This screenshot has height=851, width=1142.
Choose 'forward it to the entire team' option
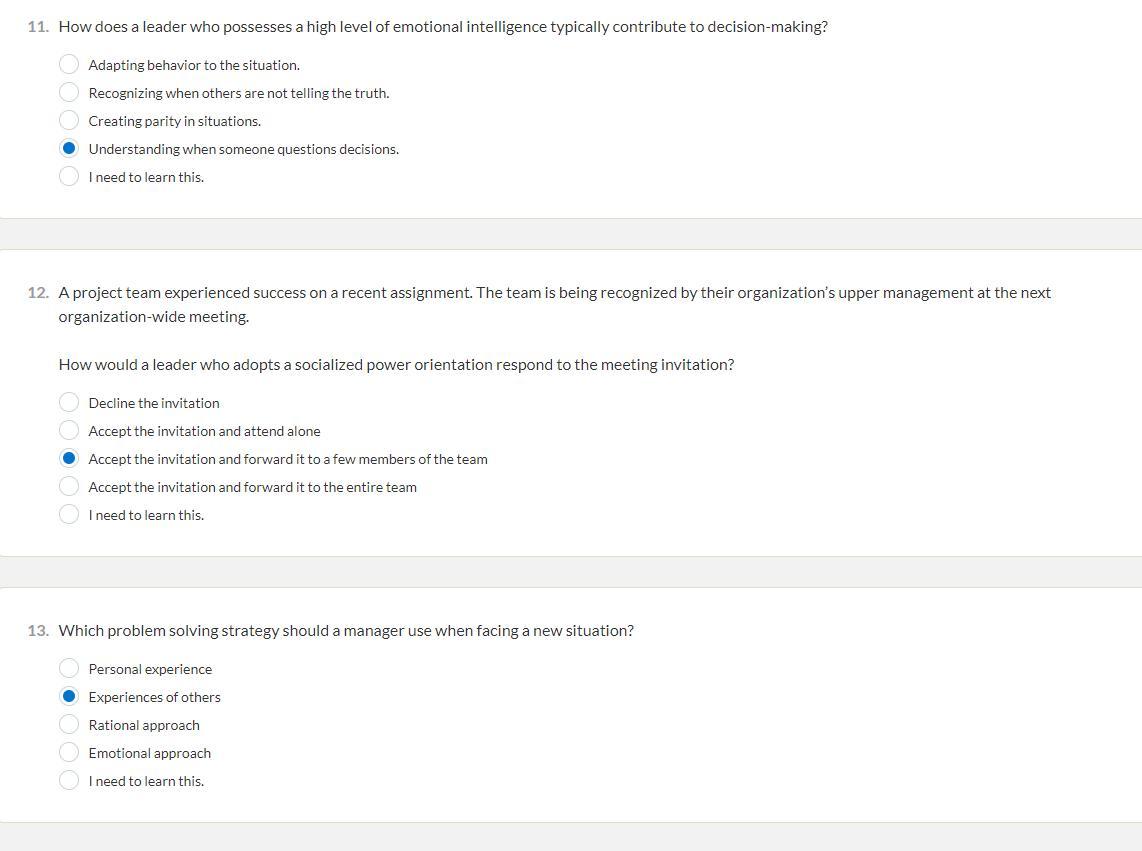tap(68, 486)
